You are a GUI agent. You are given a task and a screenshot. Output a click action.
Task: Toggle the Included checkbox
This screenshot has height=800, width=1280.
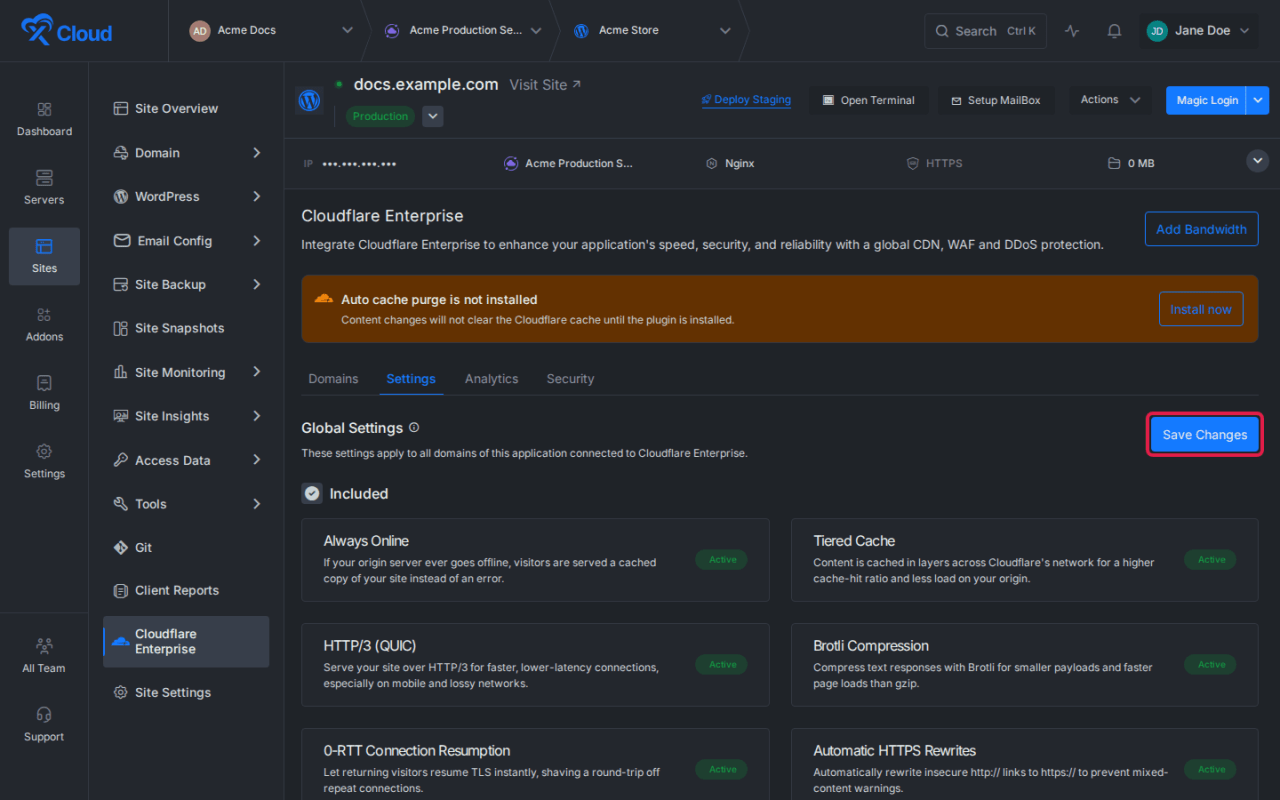click(x=312, y=493)
